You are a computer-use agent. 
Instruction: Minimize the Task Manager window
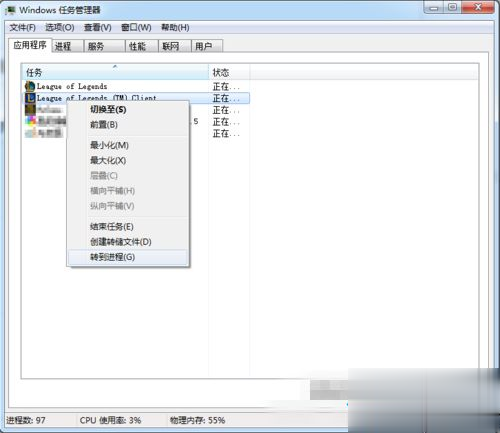[x=433, y=7]
